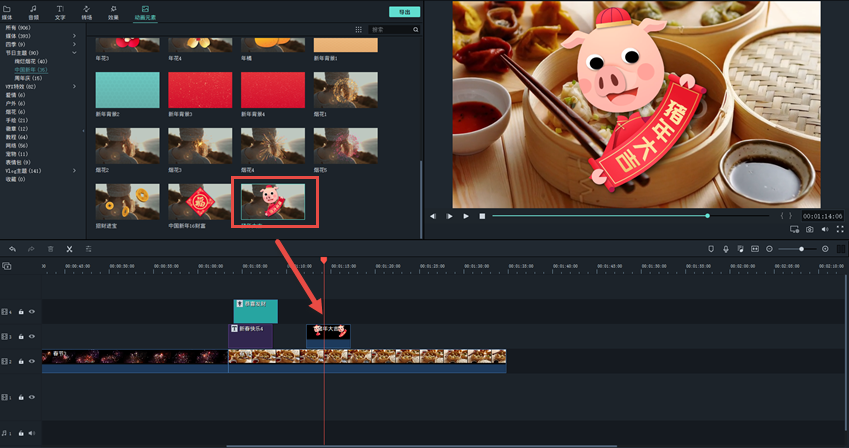
Task: Delete selected clip with trash icon
Action: click(x=50, y=249)
